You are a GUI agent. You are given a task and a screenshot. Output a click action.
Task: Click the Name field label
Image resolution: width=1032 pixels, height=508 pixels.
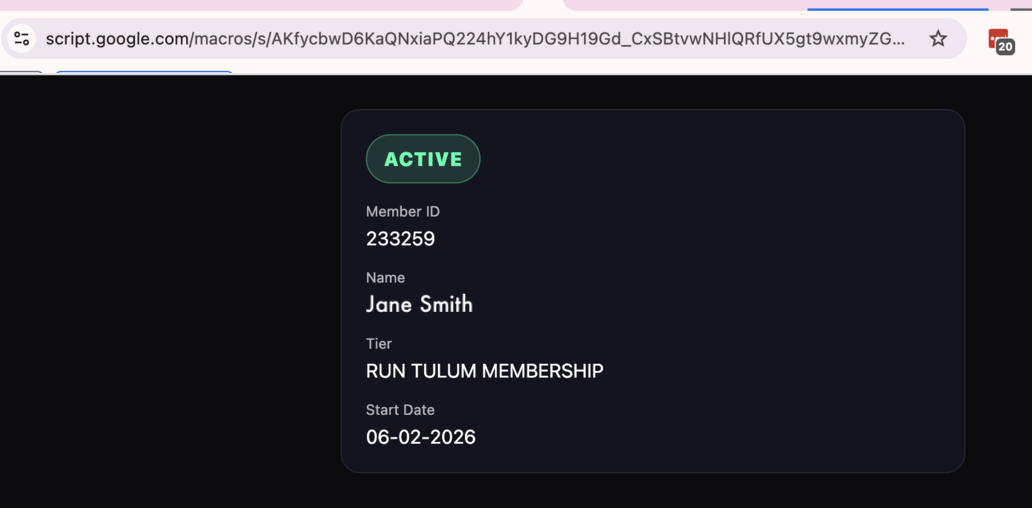click(x=385, y=277)
